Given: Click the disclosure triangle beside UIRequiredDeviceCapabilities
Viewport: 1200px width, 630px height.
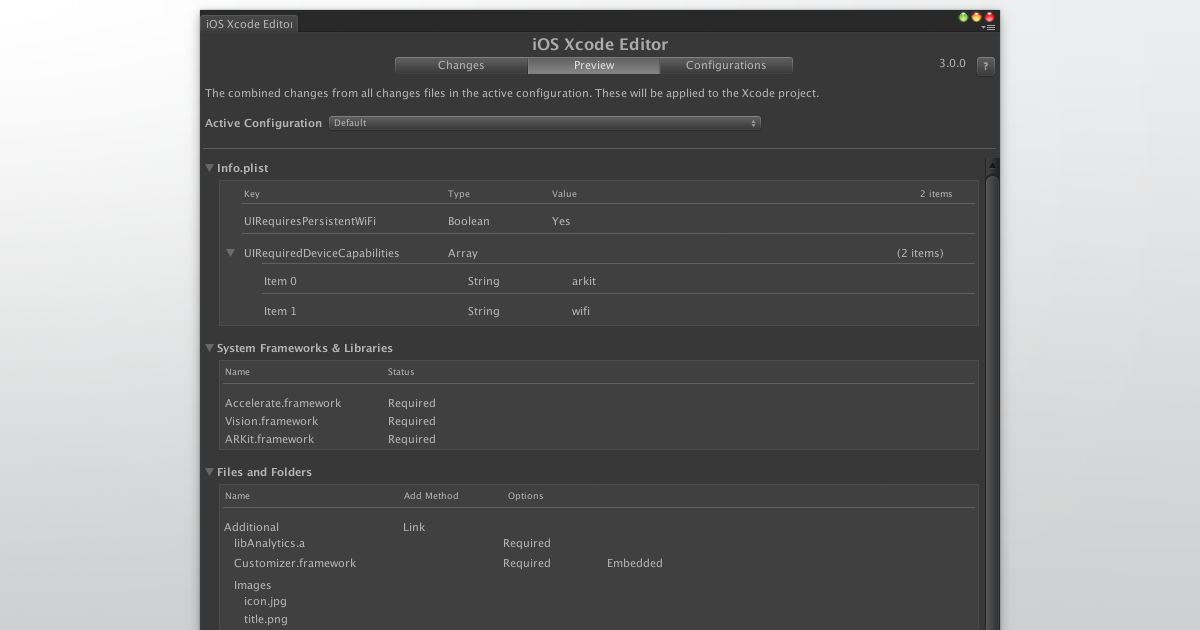Looking at the screenshot, I should click(x=231, y=252).
